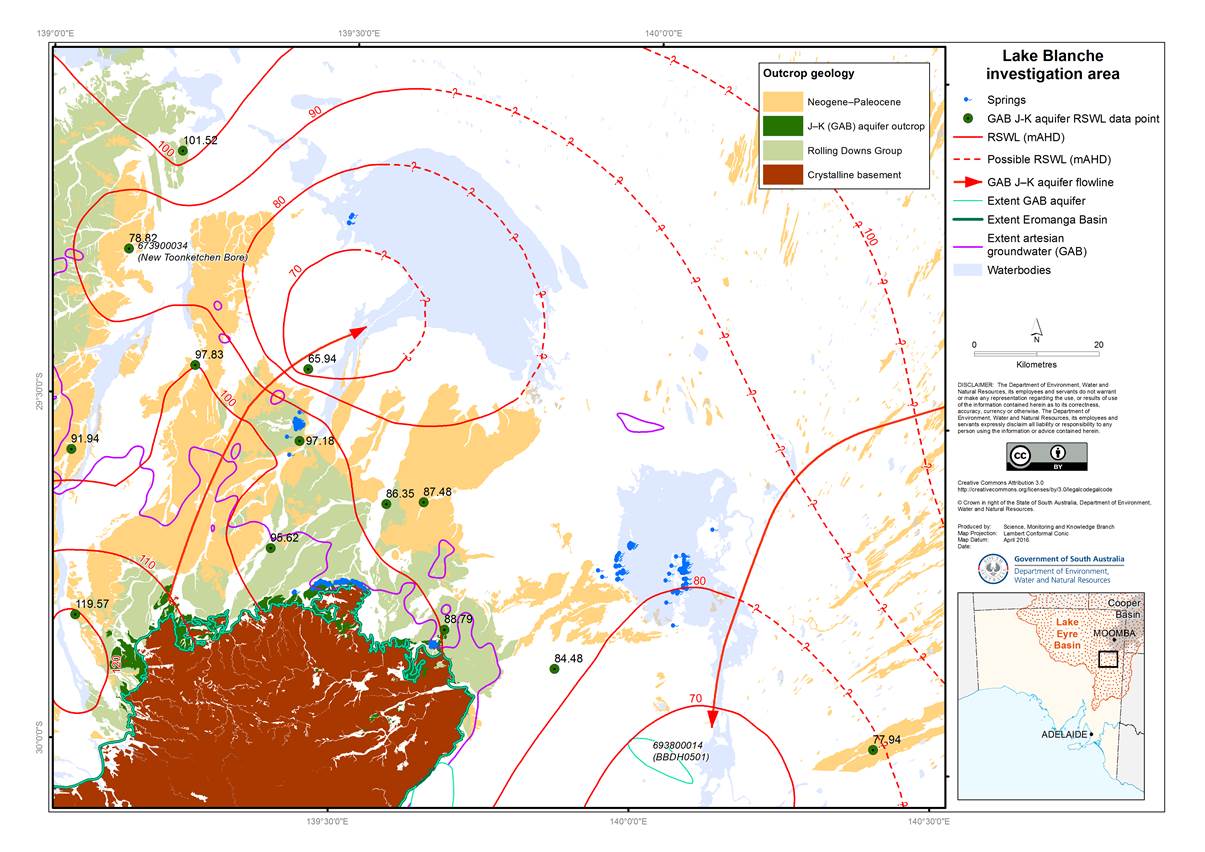The height and width of the screenshot is (852, 1205).
Task: Click the Extent GAB aquifer legend line
Action: [x=966, y=203]
